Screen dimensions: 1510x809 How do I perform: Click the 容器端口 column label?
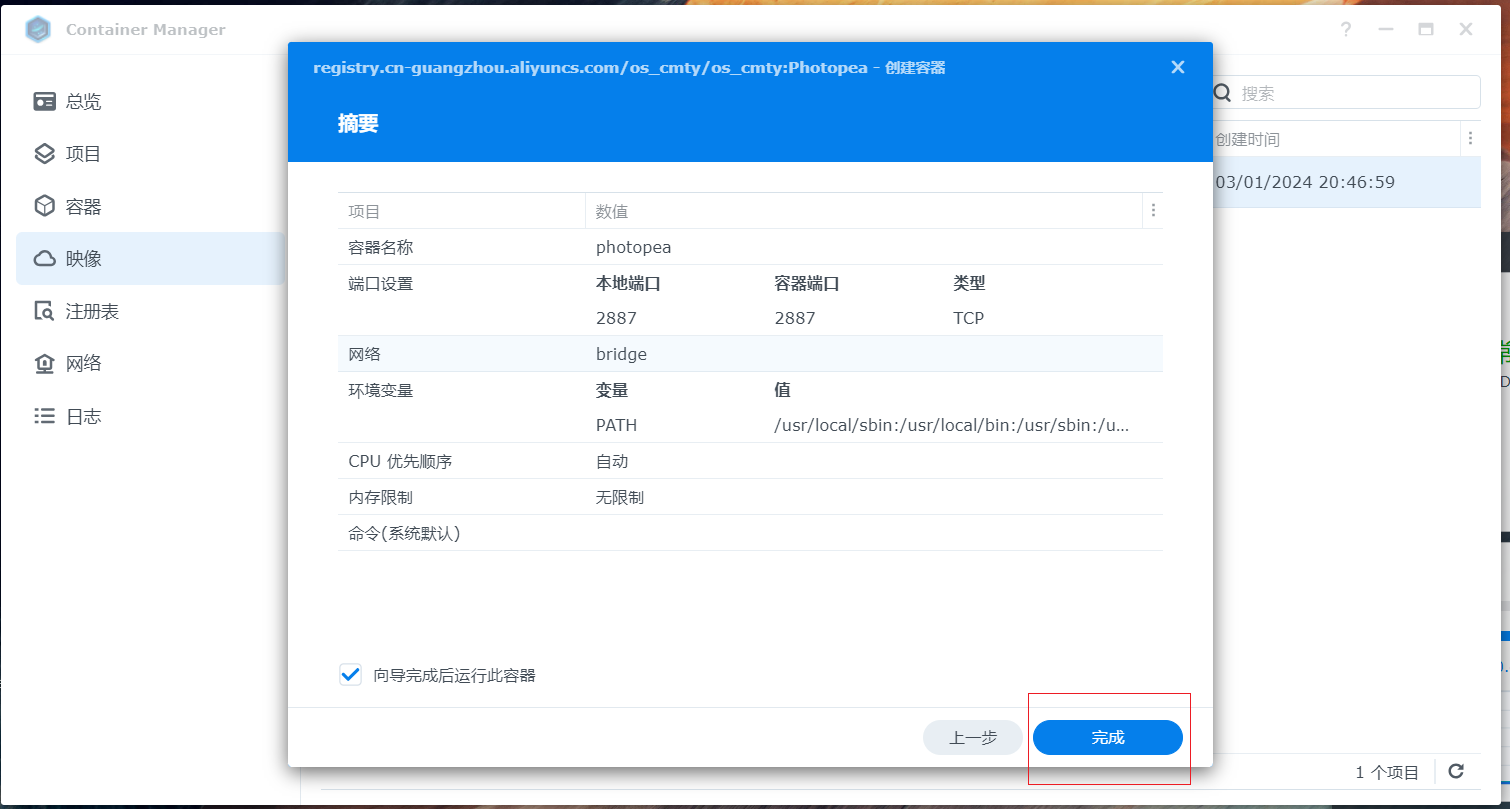807,283
